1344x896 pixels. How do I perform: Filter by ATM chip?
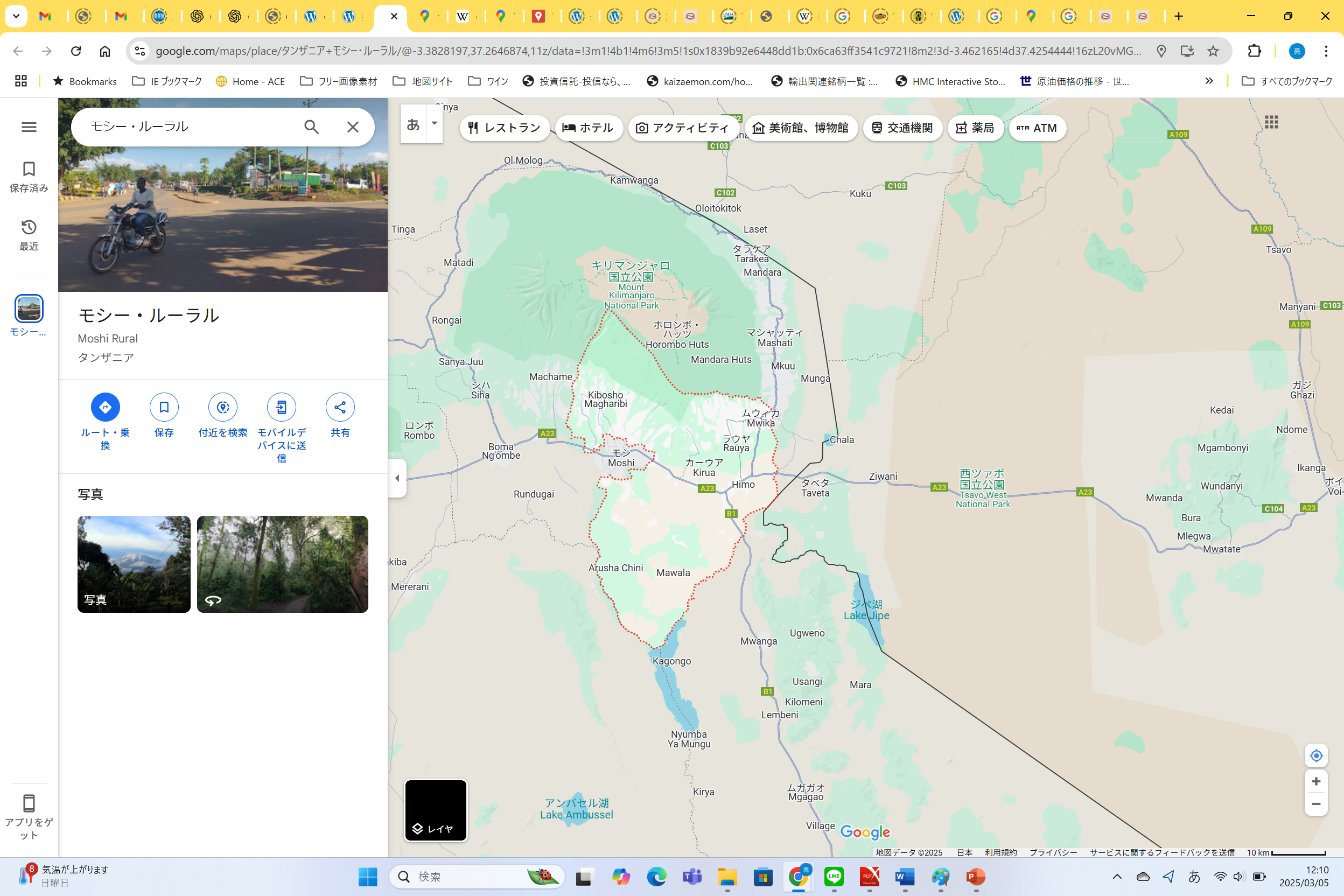click(x=1037, y=128)
